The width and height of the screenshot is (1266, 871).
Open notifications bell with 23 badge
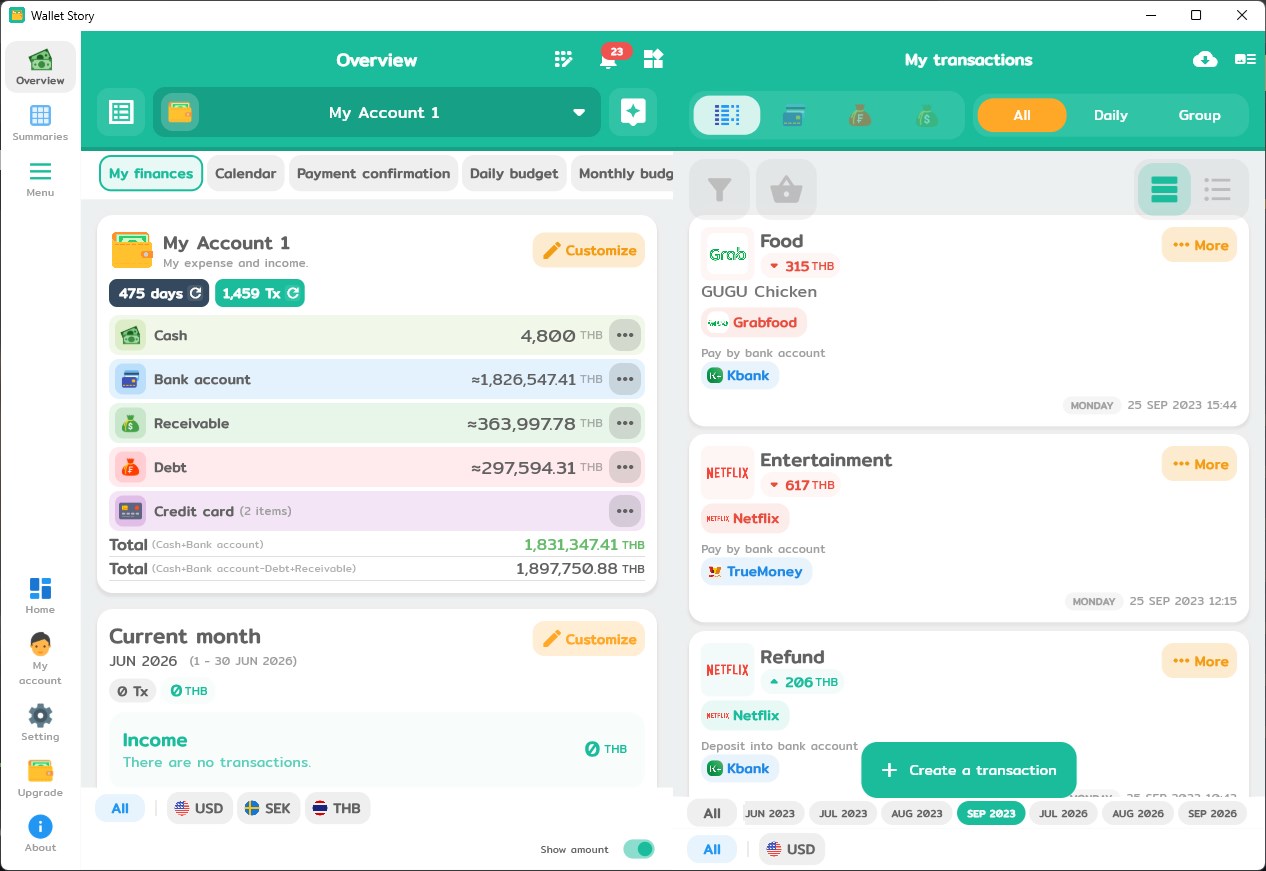(608, 60)
